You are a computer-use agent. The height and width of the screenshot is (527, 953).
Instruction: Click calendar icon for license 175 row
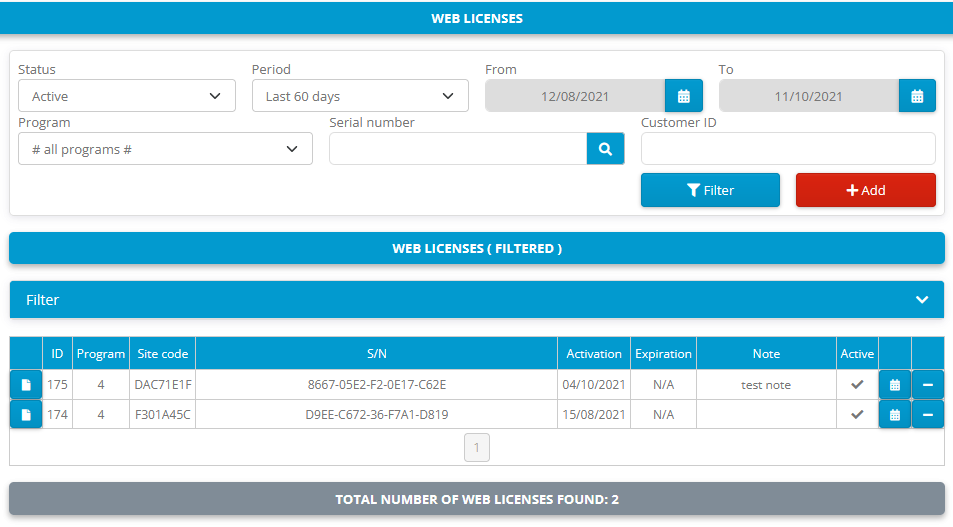point(895,385)
